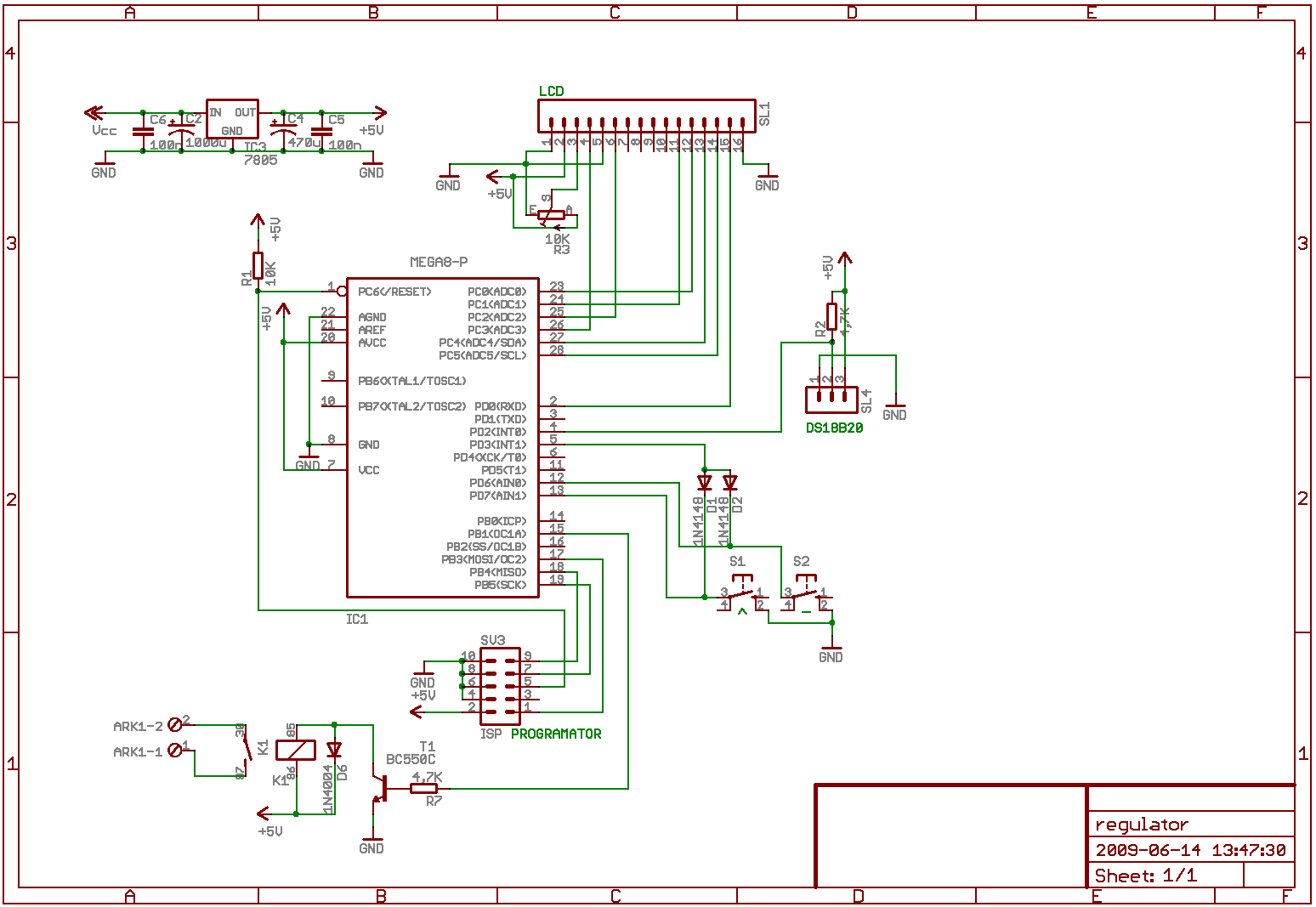Select the 1N4004 diode value text
This screenshot has width=1316, height=907.
pyautogui.click(x=328, y=789)
